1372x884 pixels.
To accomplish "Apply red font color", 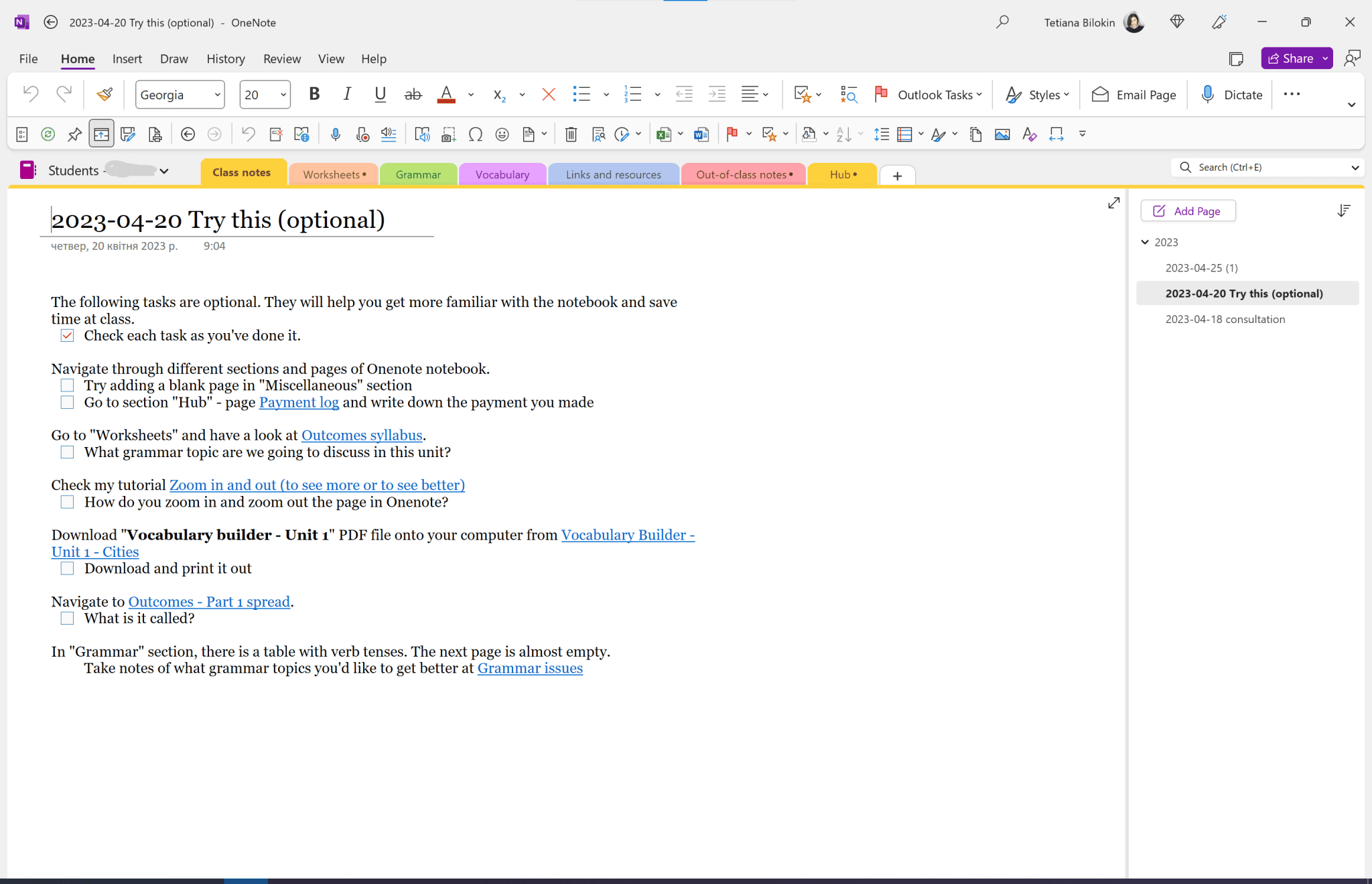I will point(446,94).
